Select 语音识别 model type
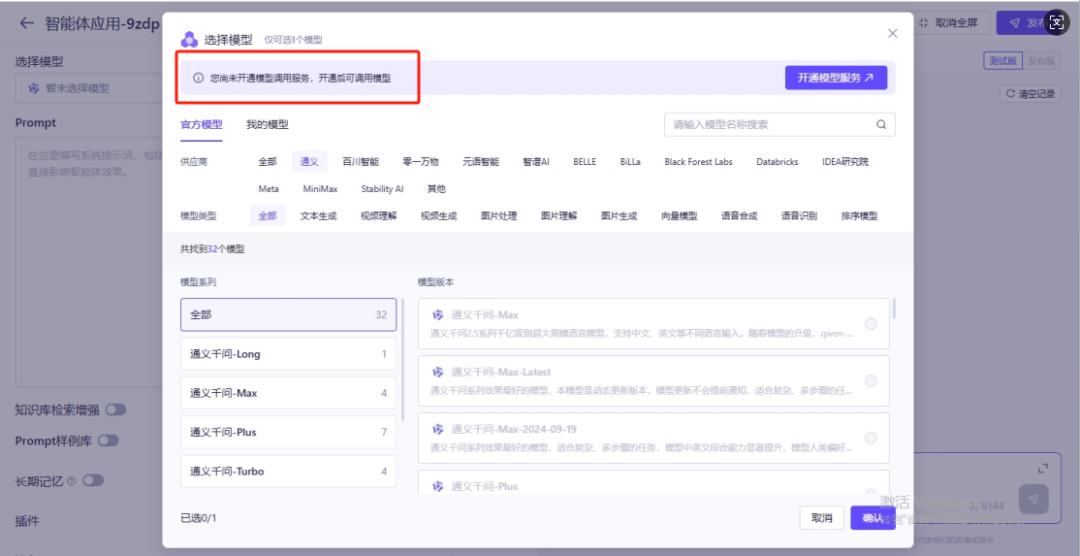This screenshot has width=1080, height=556. [x=799, y=216]
